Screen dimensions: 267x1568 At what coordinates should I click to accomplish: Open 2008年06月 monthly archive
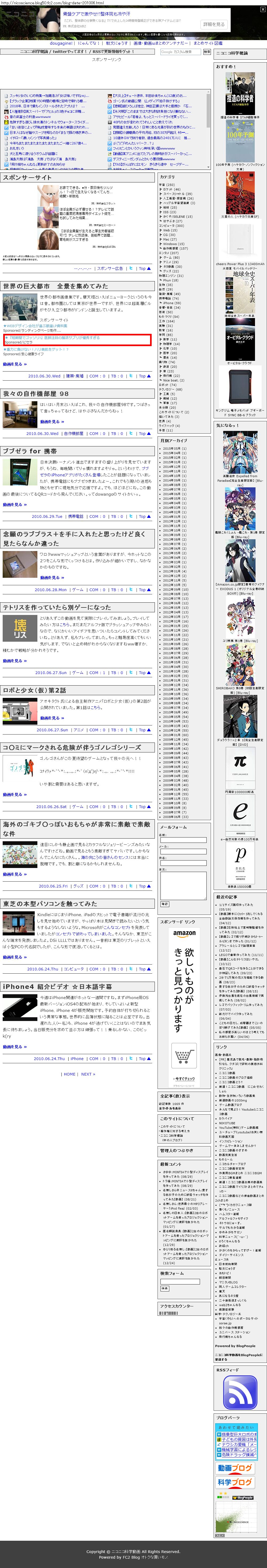pos(172,816)
